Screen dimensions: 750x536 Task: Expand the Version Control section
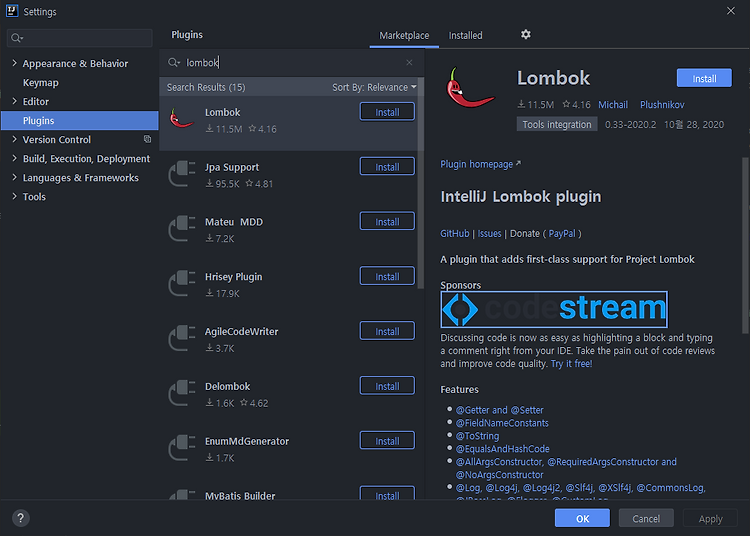pyautogui.click(x=14, y=139)
